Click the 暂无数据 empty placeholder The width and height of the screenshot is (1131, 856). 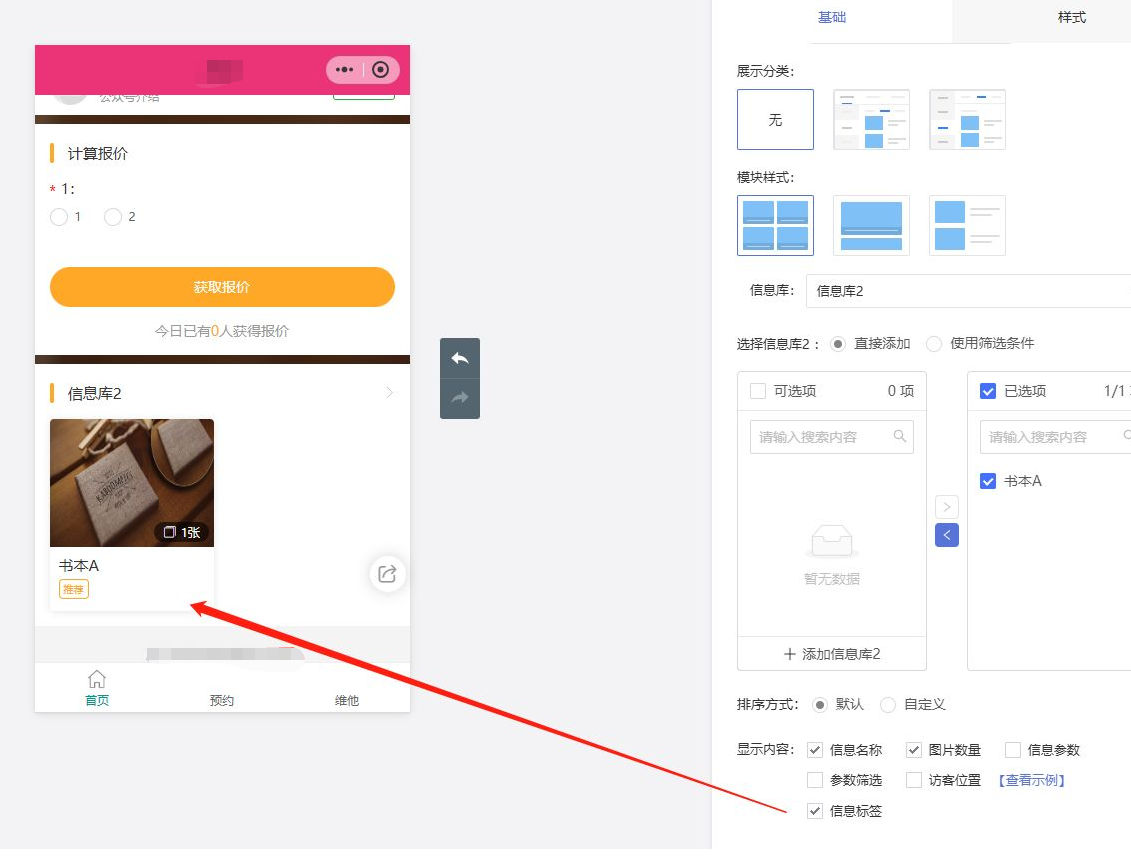pos(832,555)
